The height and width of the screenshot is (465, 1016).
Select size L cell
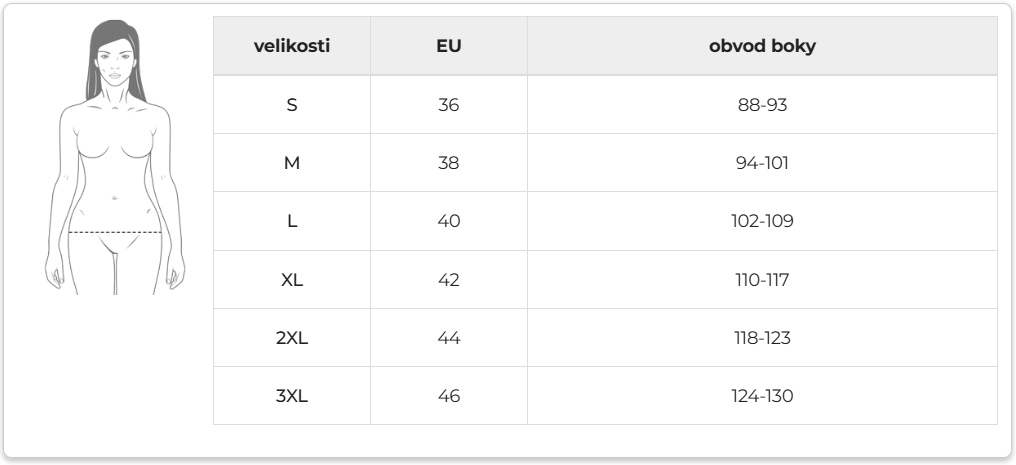coord(292,221)
